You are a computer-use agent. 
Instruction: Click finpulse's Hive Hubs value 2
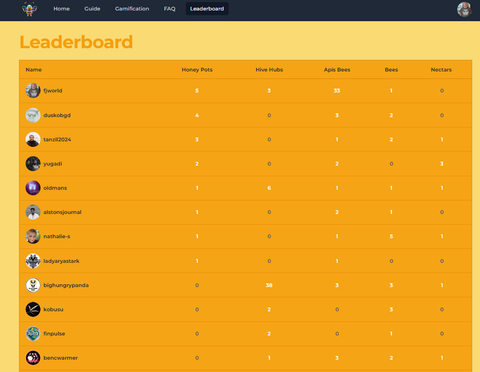tap(269, 333)
